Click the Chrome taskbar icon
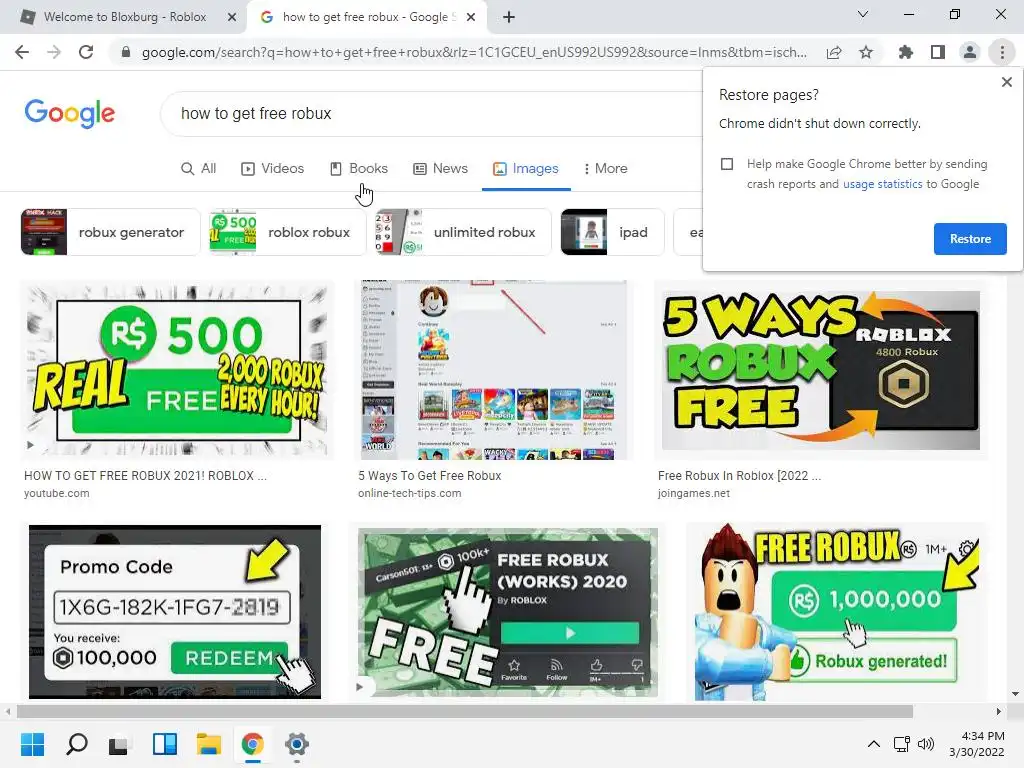The width and height of the screenshot is (1024, 768). point(252,744)
